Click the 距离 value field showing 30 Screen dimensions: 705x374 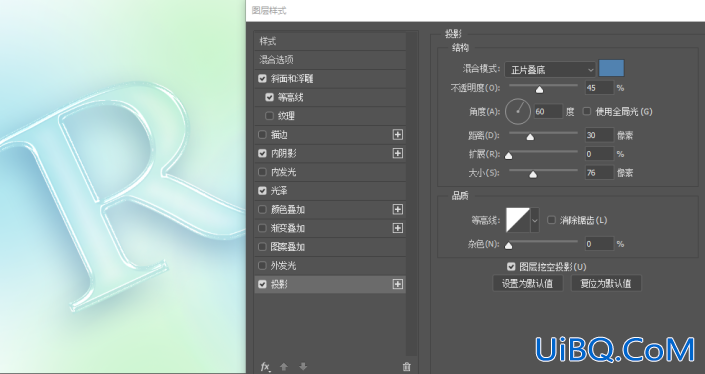[599, 135]
